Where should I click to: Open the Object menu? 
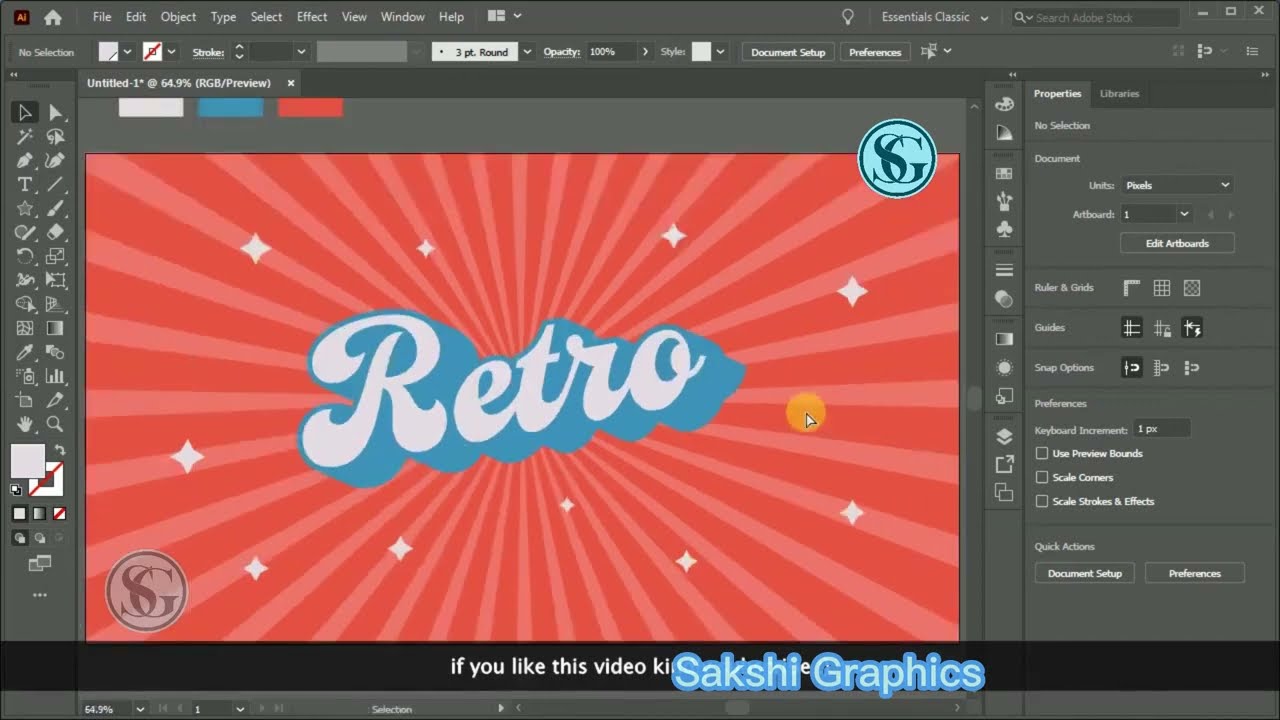pyautogui.click(x=179, y=17)
